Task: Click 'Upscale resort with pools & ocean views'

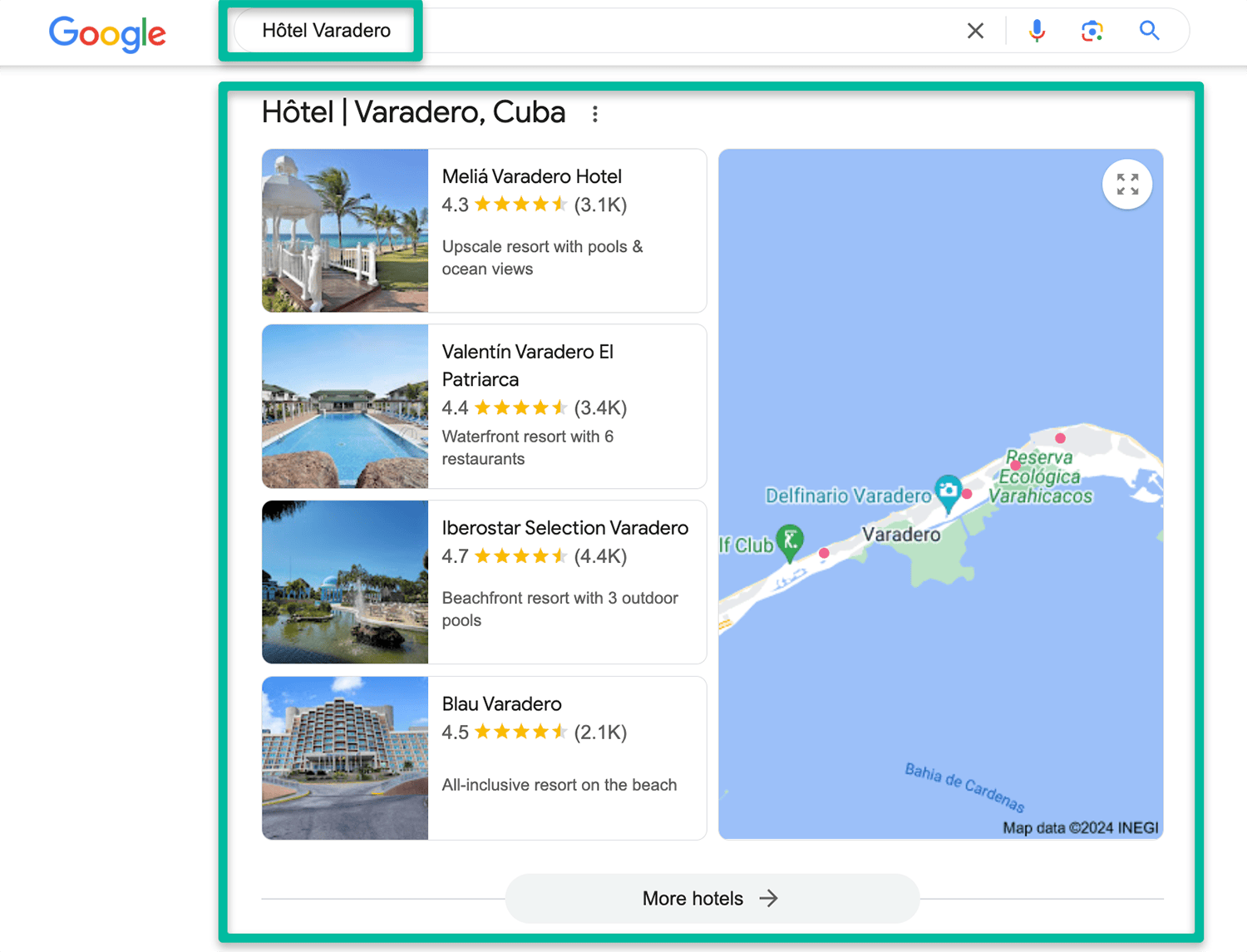Action: coord(543,258)
